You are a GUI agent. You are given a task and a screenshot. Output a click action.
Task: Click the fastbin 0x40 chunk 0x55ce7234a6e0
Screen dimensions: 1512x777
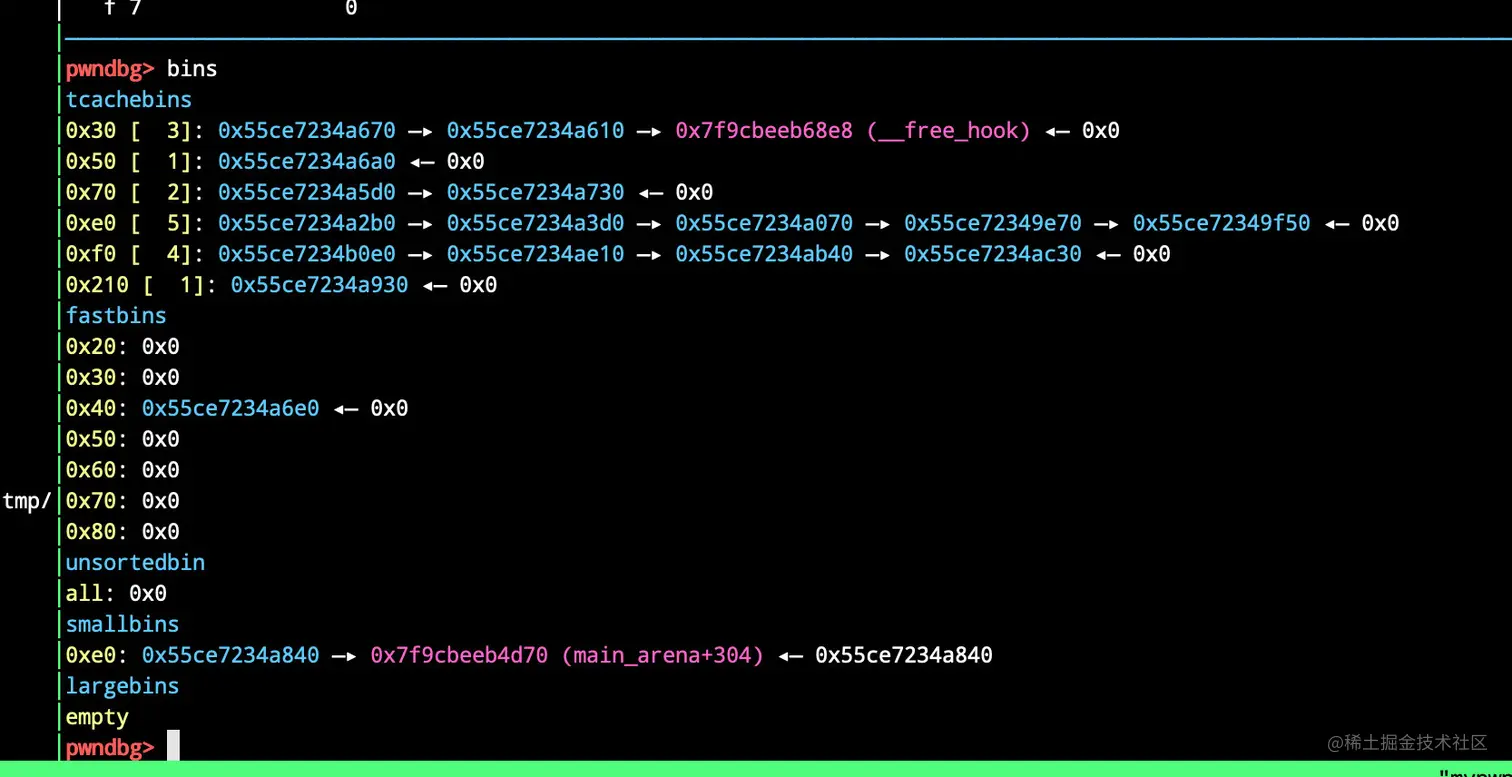point(231,408)
